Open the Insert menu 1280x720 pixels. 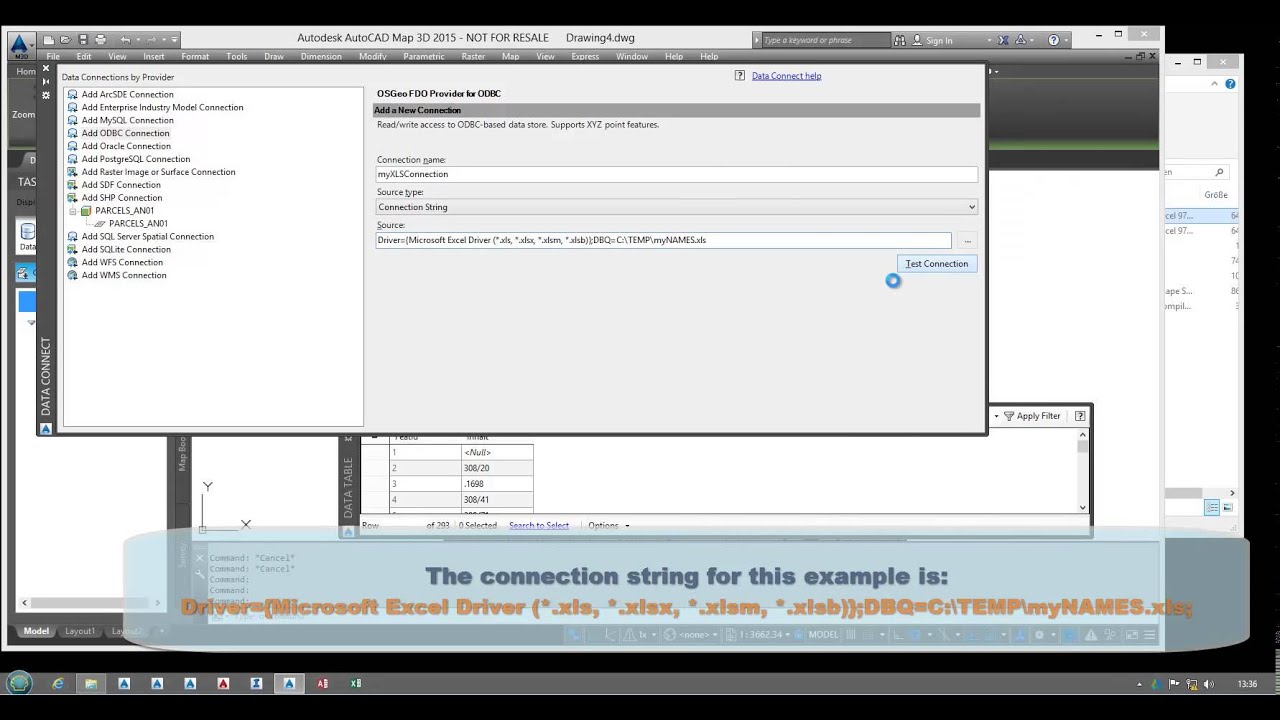click(x=154, y=57)
